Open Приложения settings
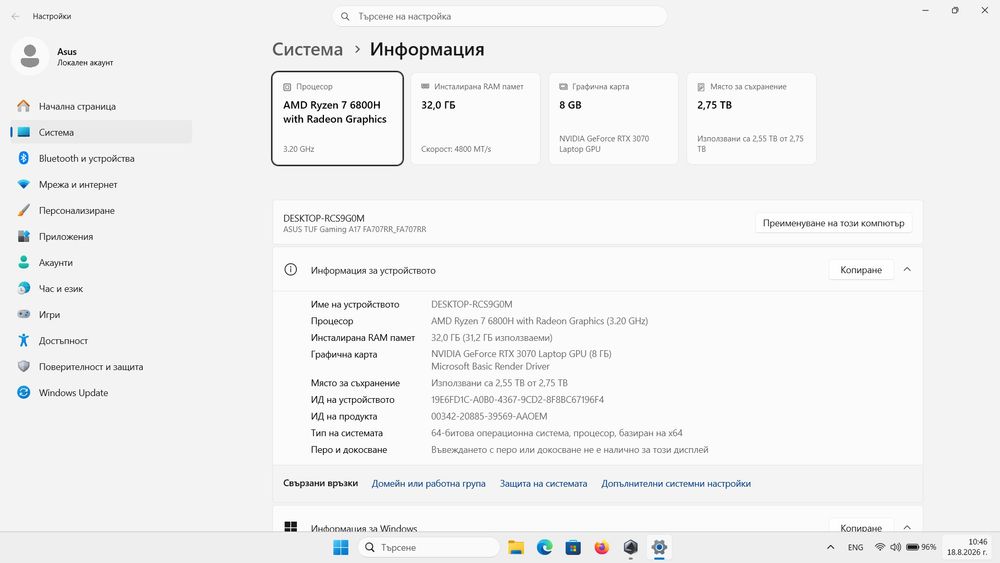1000x563 pixels. pos(101,237)
